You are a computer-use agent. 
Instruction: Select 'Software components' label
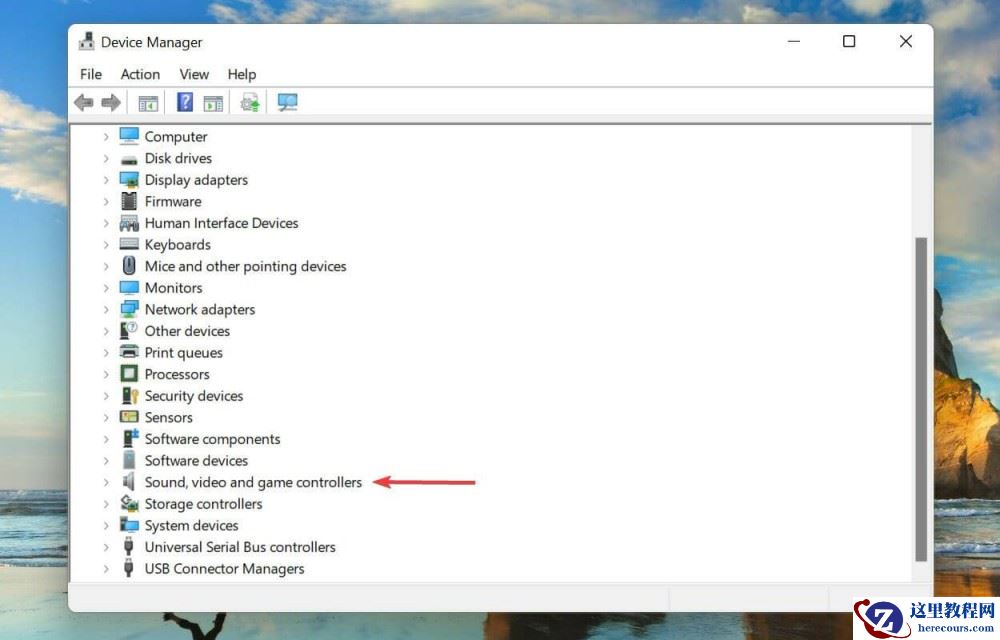pyautogui.click(x=212, y=439)
